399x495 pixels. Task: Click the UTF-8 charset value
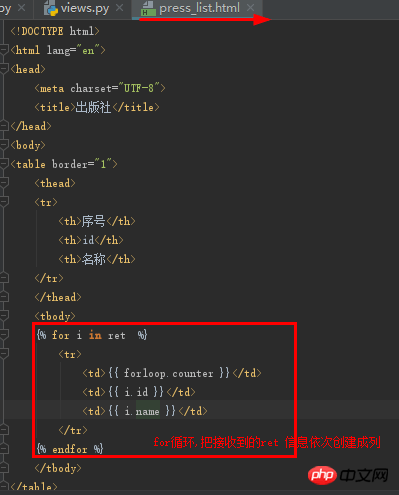pos(139,88)
